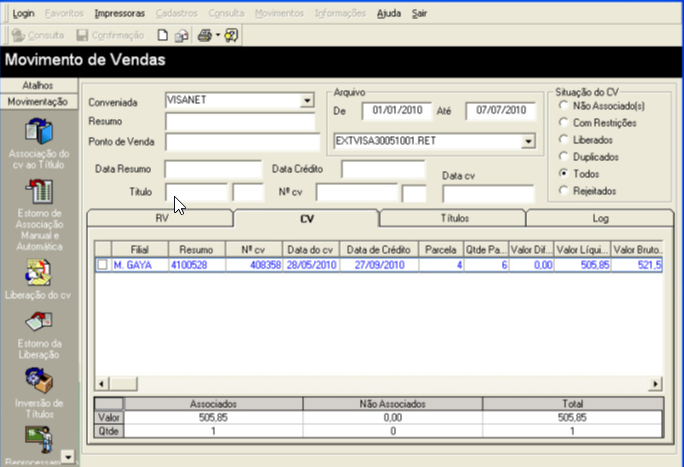
Task: Click the horizontal scrollbar thumb
Action: [x=123, y=384]
